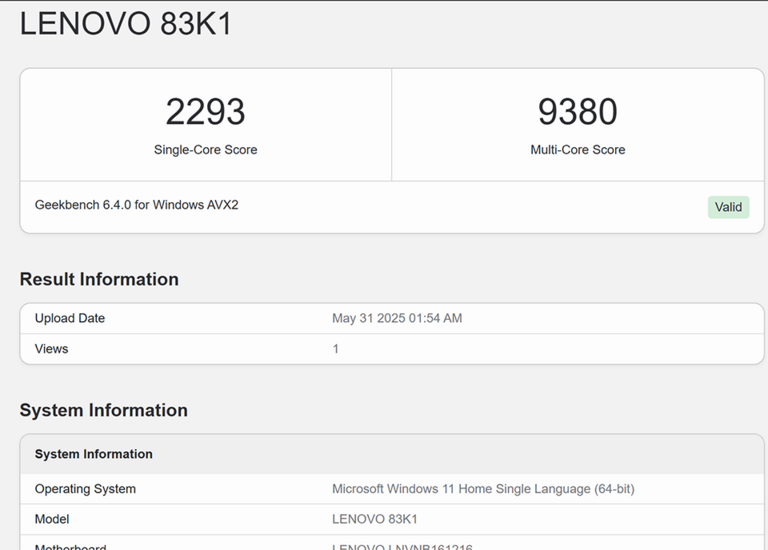Click the 9380 multi-core score number

pos(577,112)
